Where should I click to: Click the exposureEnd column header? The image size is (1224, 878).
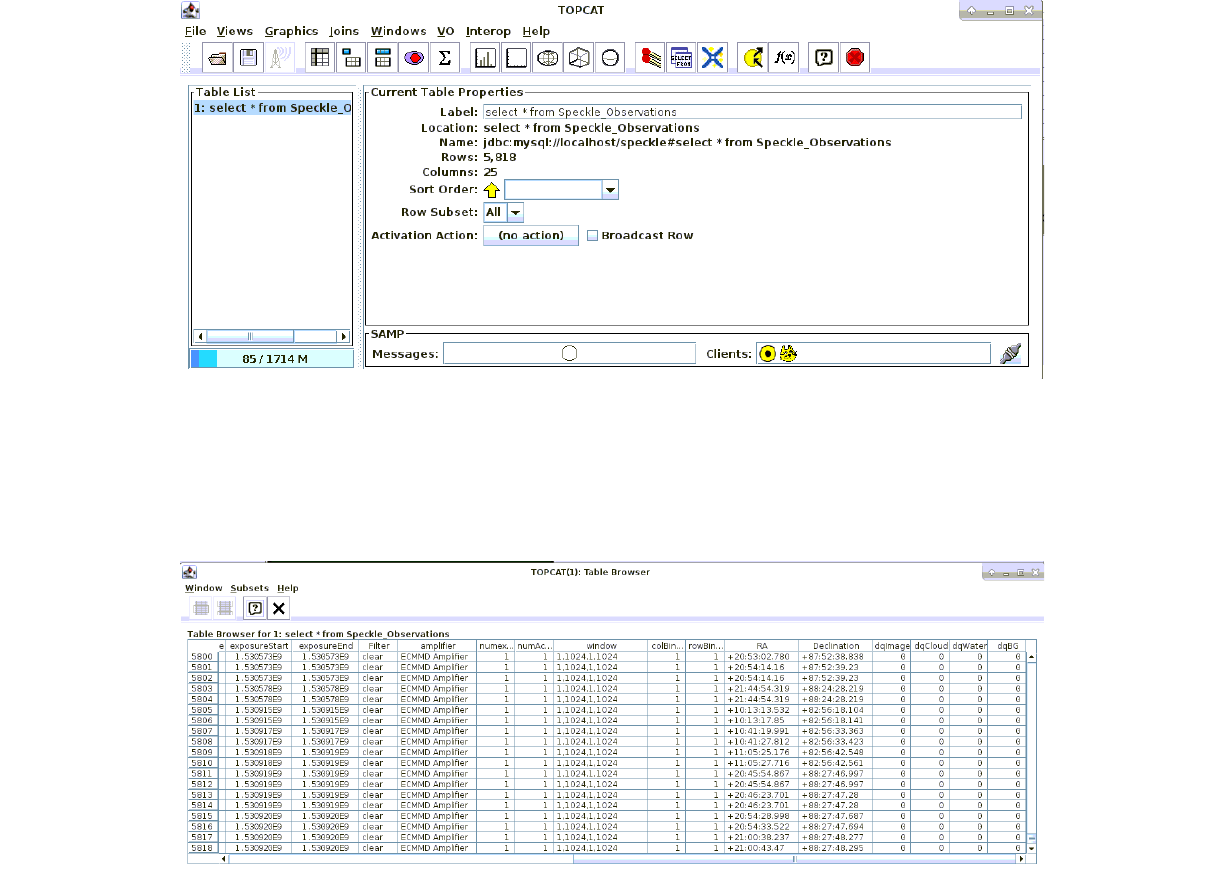325,646
